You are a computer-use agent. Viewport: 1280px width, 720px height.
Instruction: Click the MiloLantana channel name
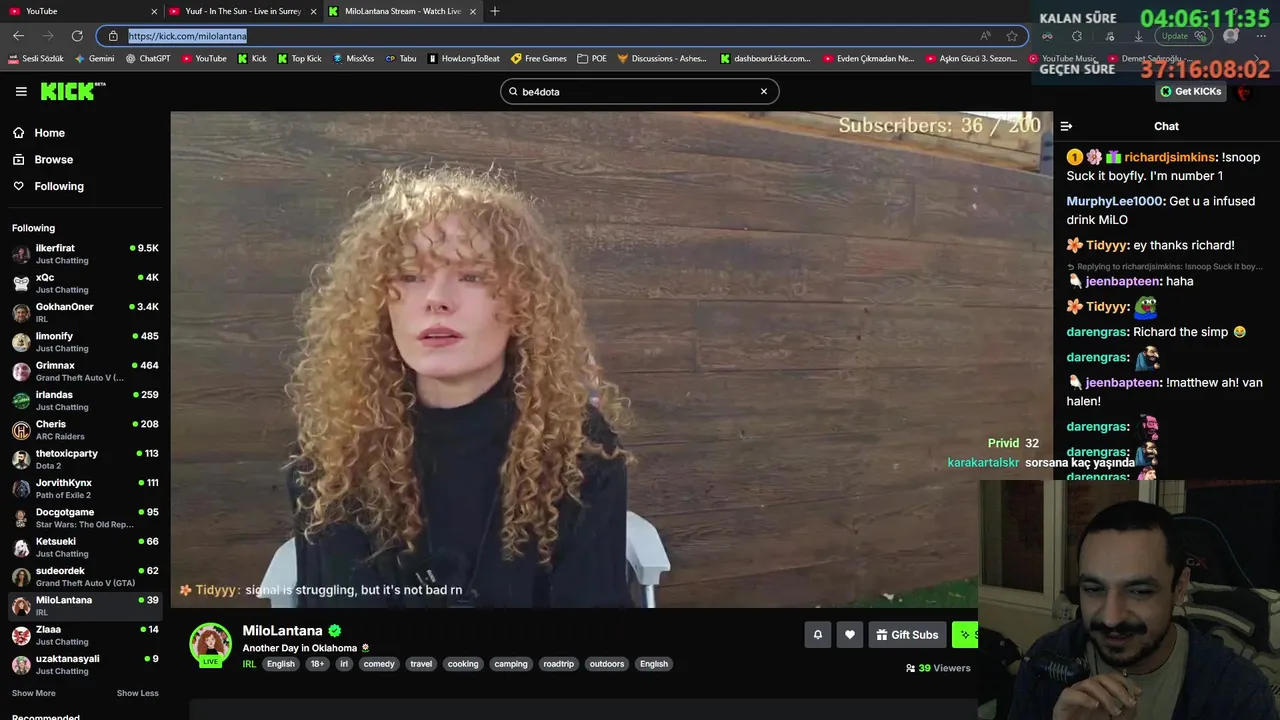282,631
